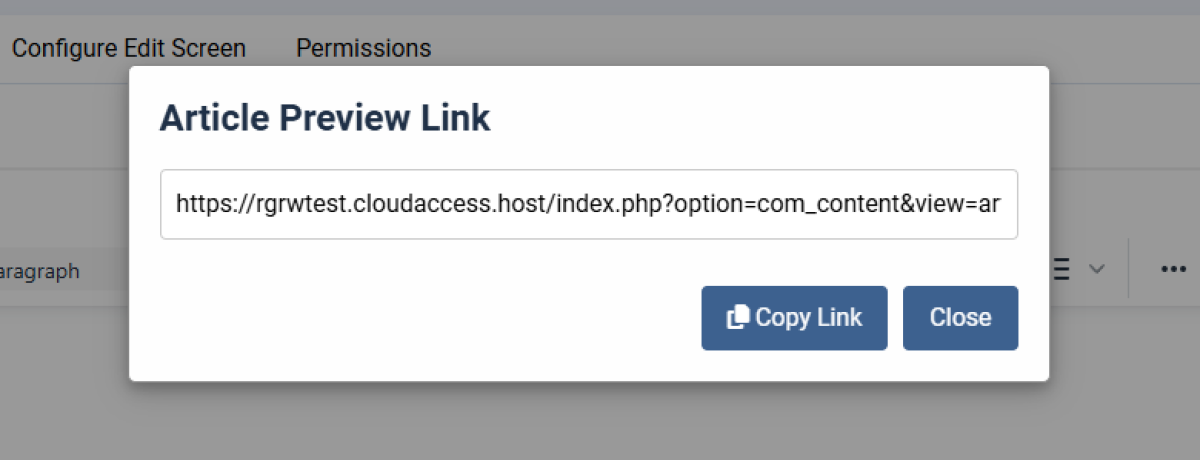Open the three-dot more options menu
The width and height of the screenshot is (1200, 460).
click(x=1173, y=269)
